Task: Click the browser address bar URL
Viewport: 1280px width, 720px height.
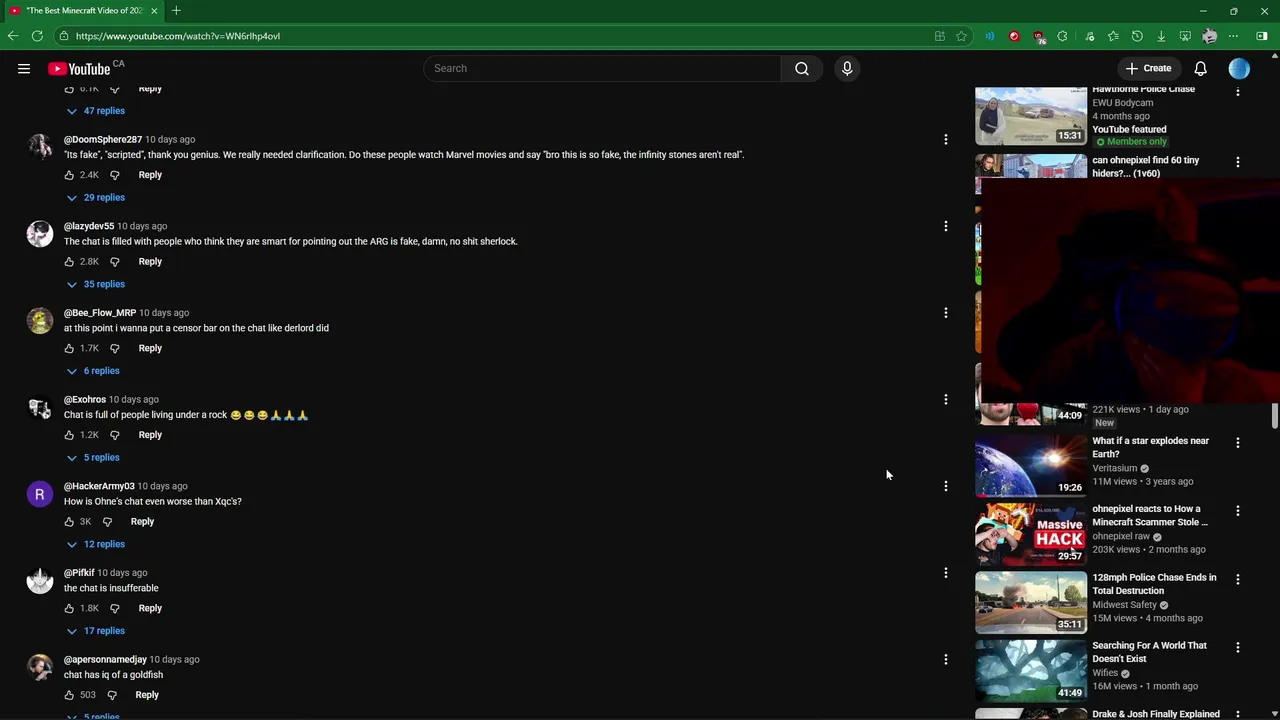Action: [178, 36]
